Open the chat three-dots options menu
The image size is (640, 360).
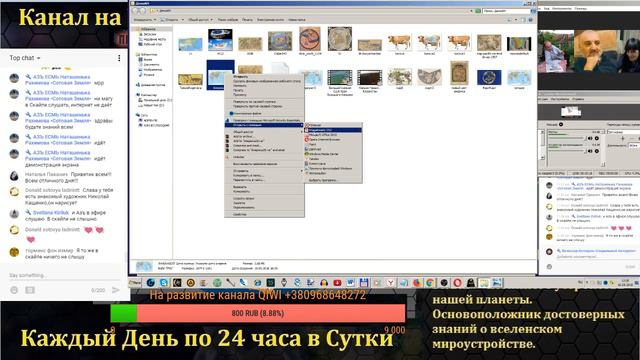point(119,58)
